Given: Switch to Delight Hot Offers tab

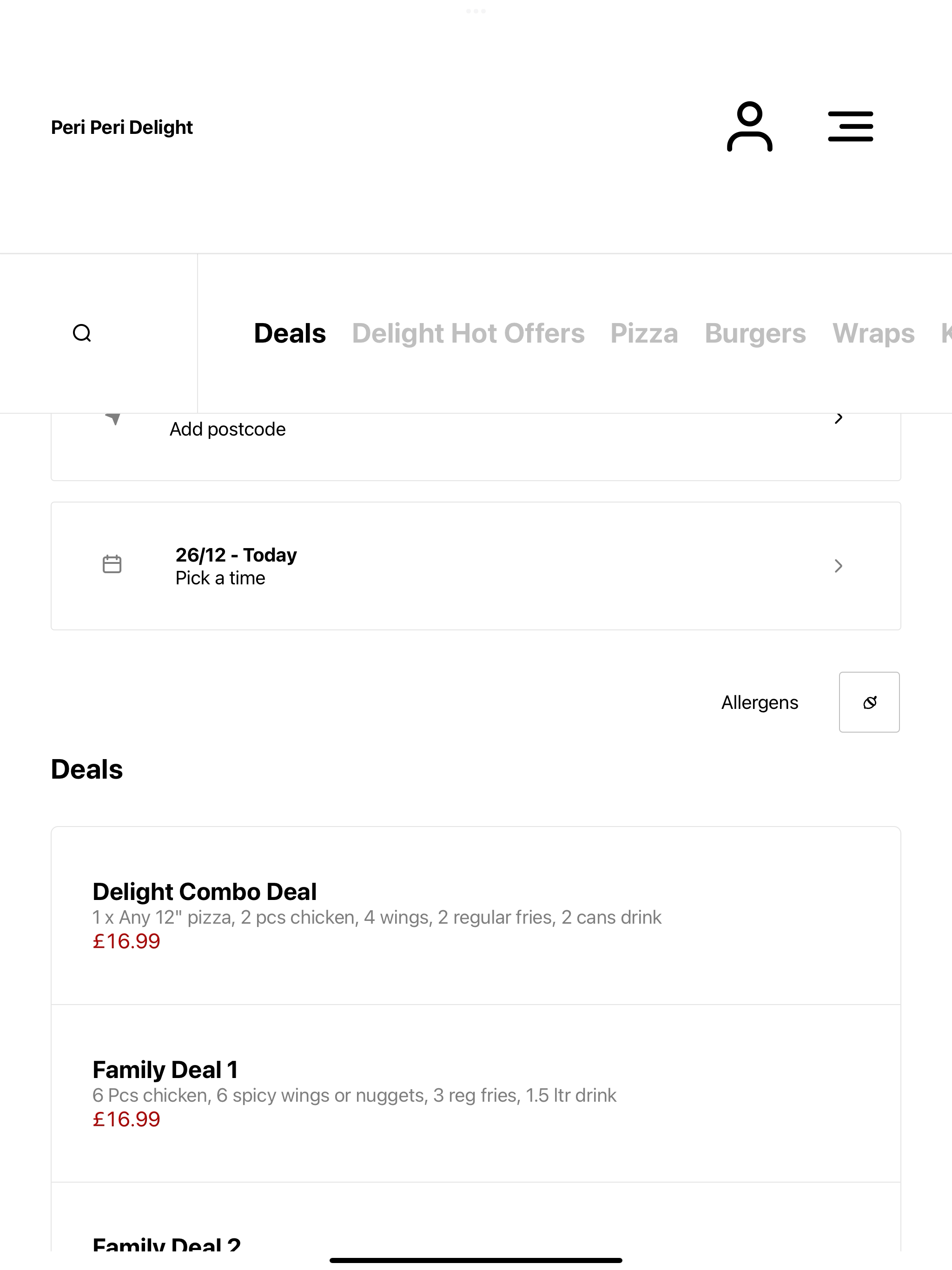Looking at the screenshot, I should pyautogui.click(x=468, y=334).
